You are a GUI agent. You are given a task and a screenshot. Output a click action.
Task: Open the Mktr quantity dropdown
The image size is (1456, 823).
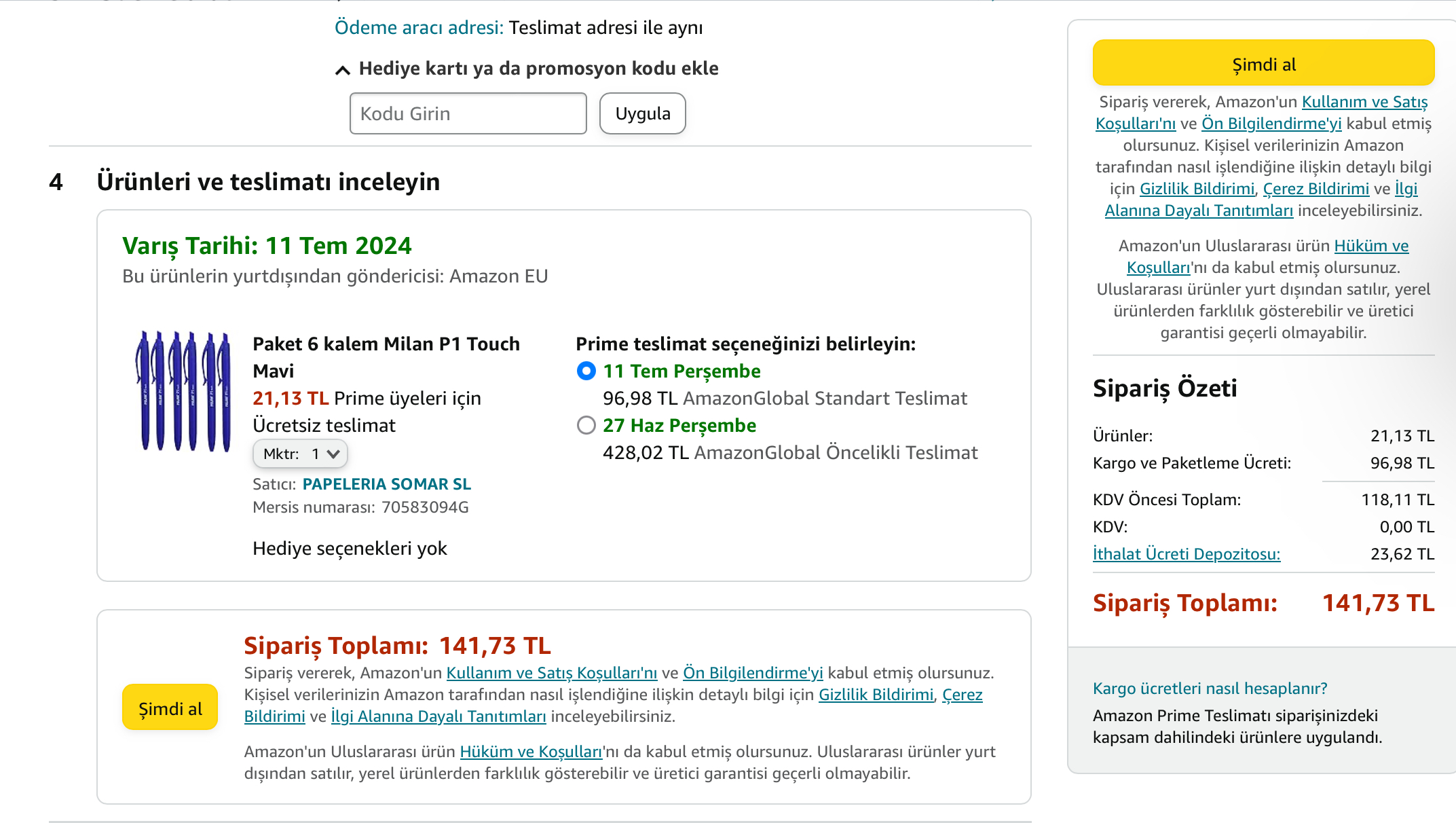[300, 454]
